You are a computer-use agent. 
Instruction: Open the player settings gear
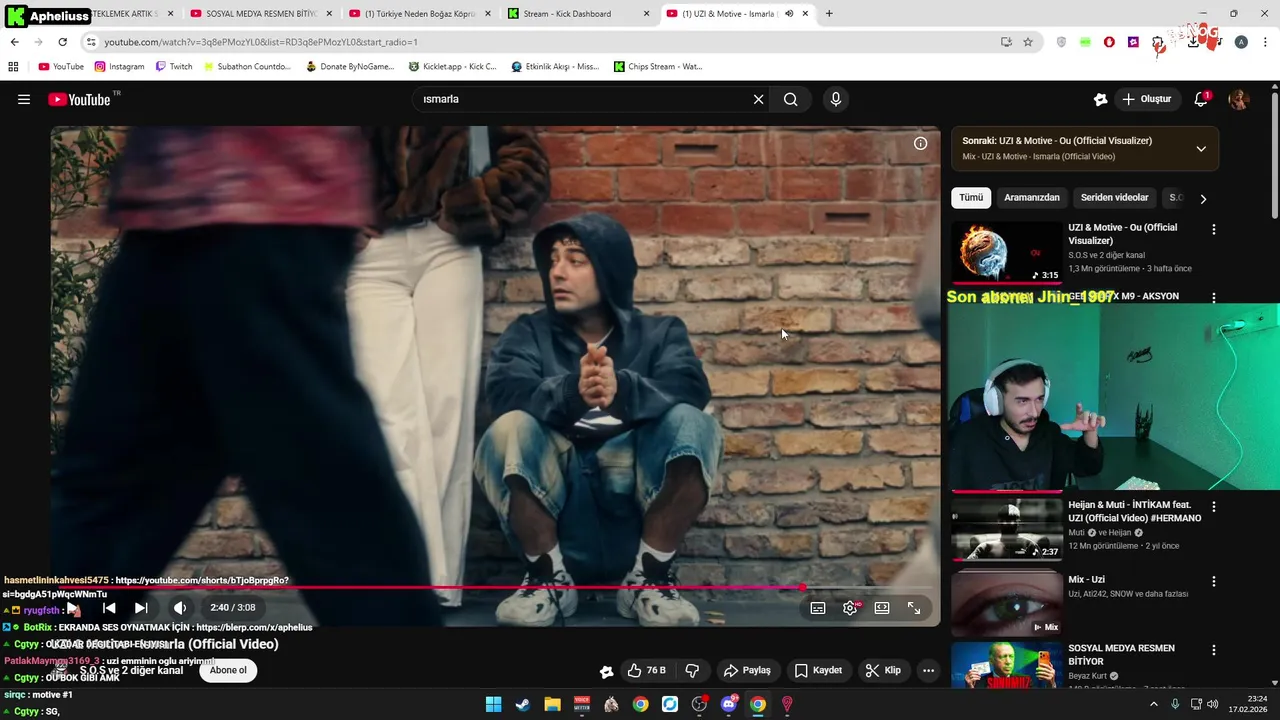tap(850, 607)
